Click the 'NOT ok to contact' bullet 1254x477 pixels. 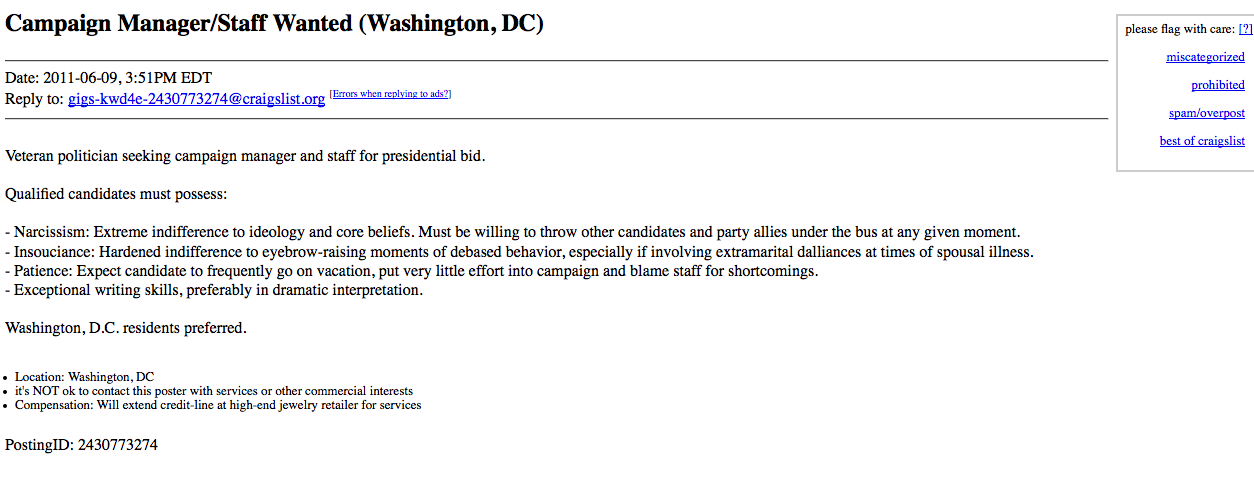click(x=213, y=391)
